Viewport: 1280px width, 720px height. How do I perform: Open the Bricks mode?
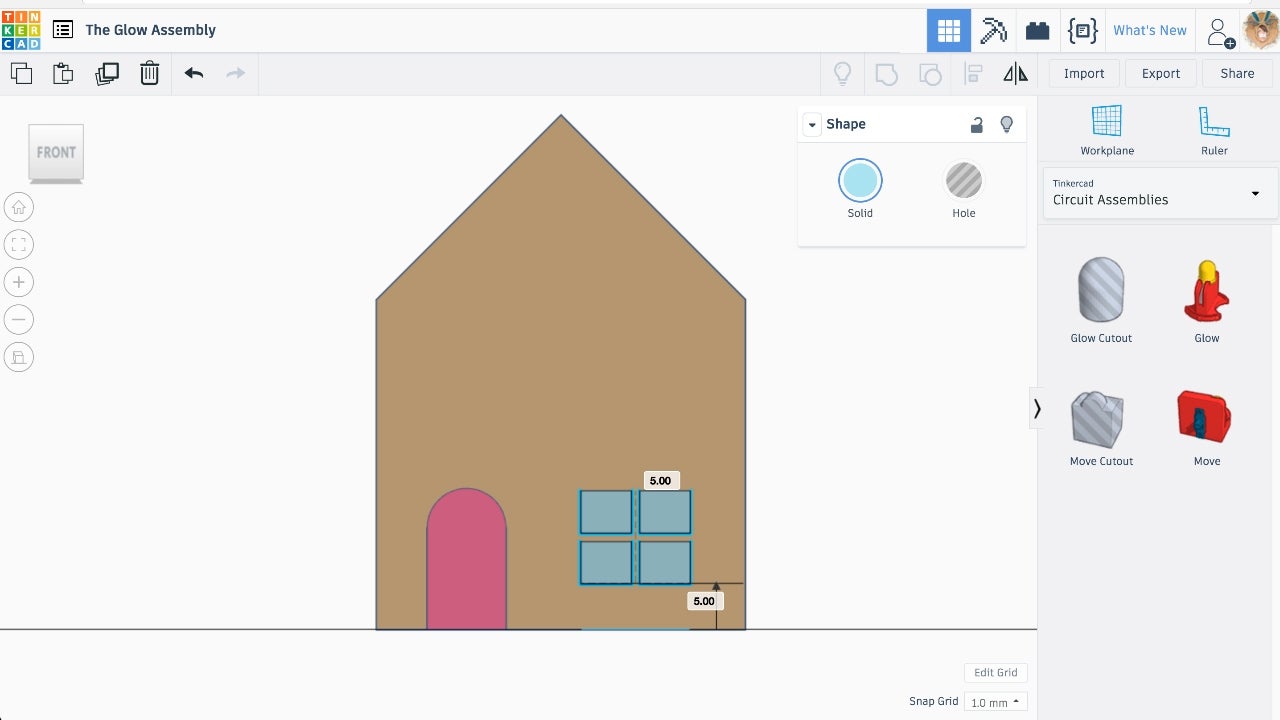point(1038,30)
